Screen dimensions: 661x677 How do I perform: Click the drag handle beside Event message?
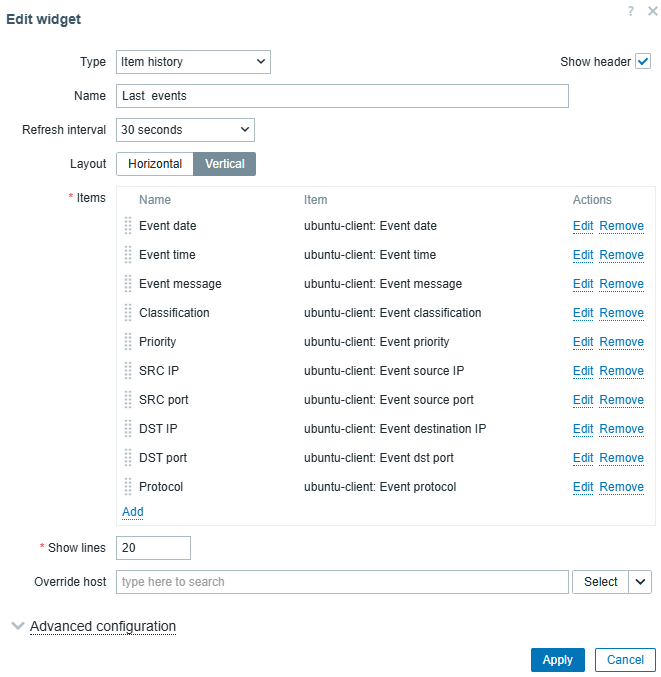coord(128,284)
